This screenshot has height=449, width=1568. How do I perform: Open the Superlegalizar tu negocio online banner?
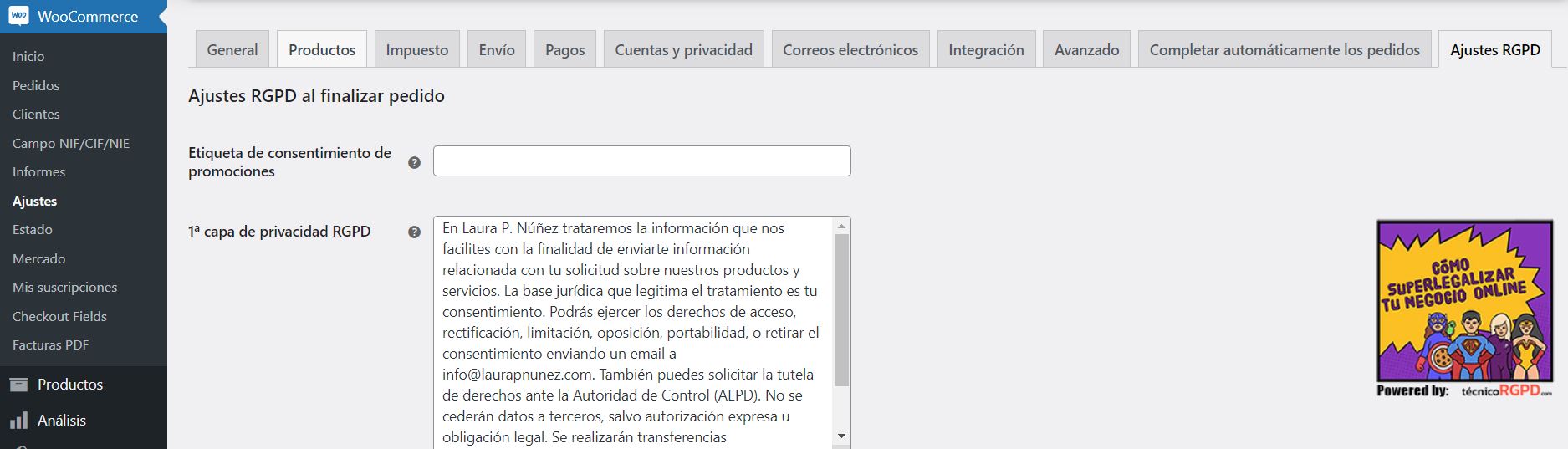point(1464,300)
